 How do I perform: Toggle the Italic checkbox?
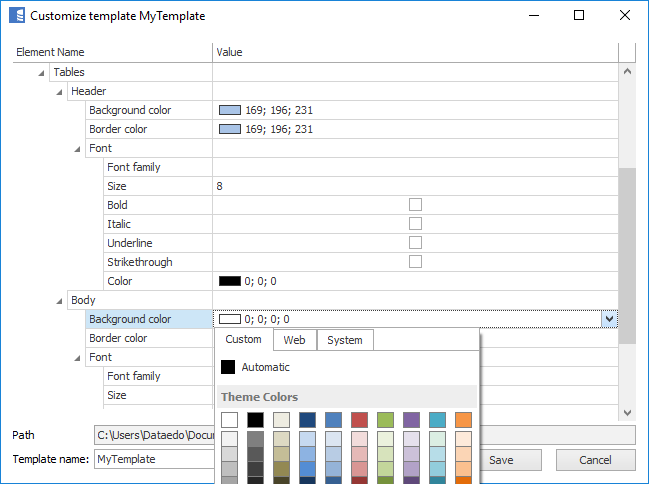click(x=415, y=224)
